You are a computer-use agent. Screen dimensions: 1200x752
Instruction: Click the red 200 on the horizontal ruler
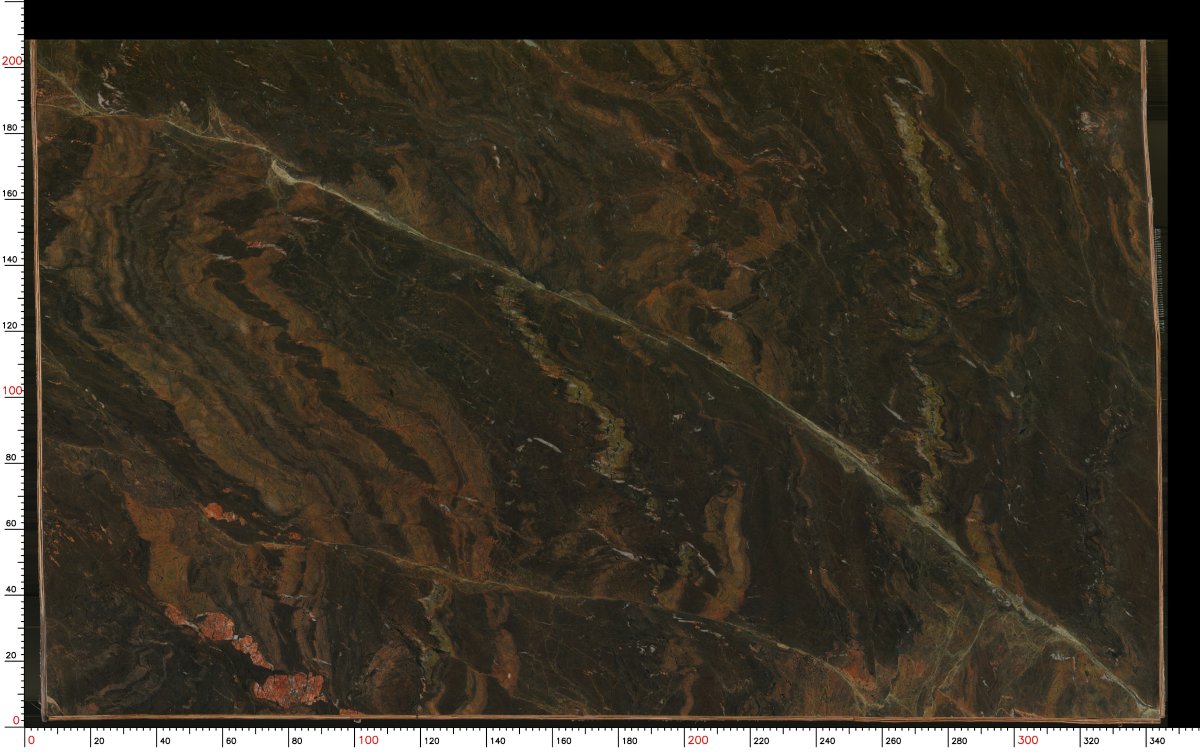[698, 741]
